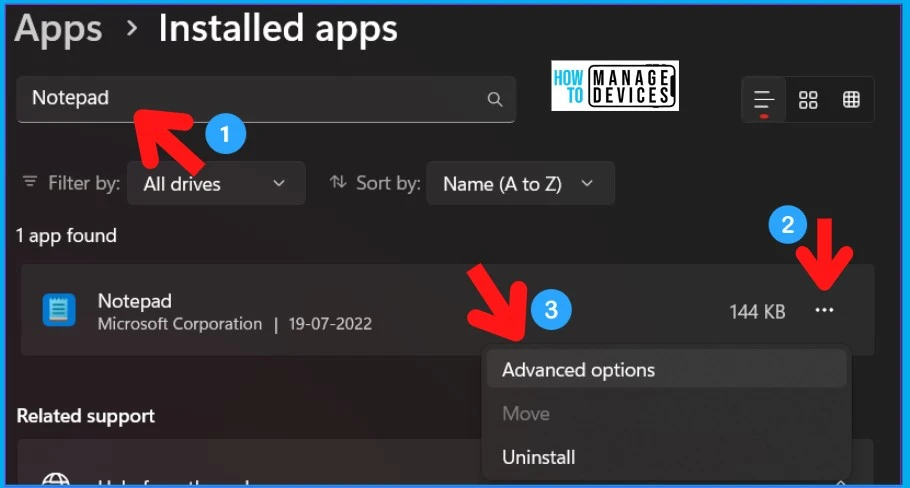Viewport: 910px width, 488px height.
Task: Click the Notepad app name text
Action: (135, 301)
